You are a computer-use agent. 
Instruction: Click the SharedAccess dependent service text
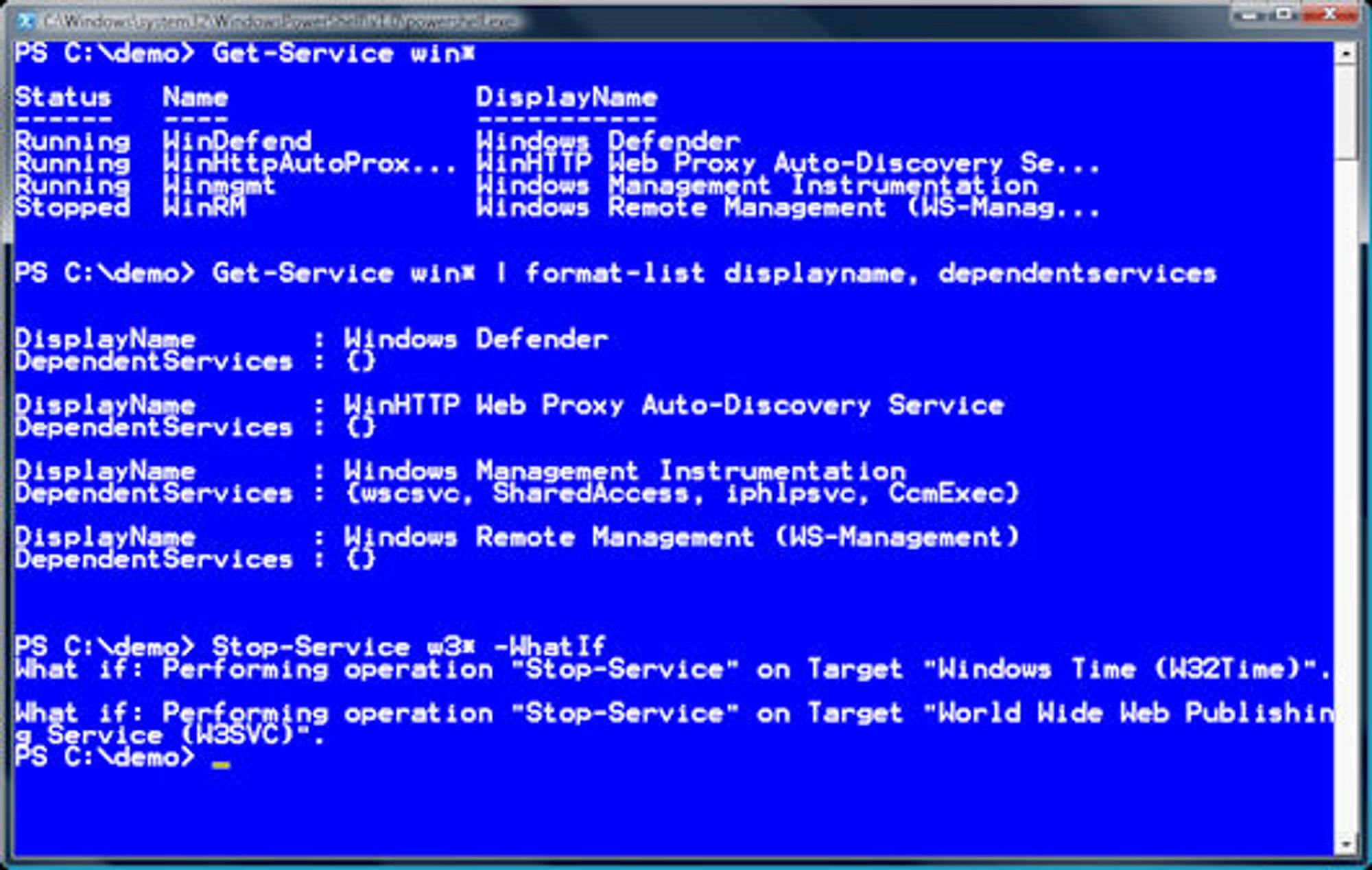(x=590, y=493)
